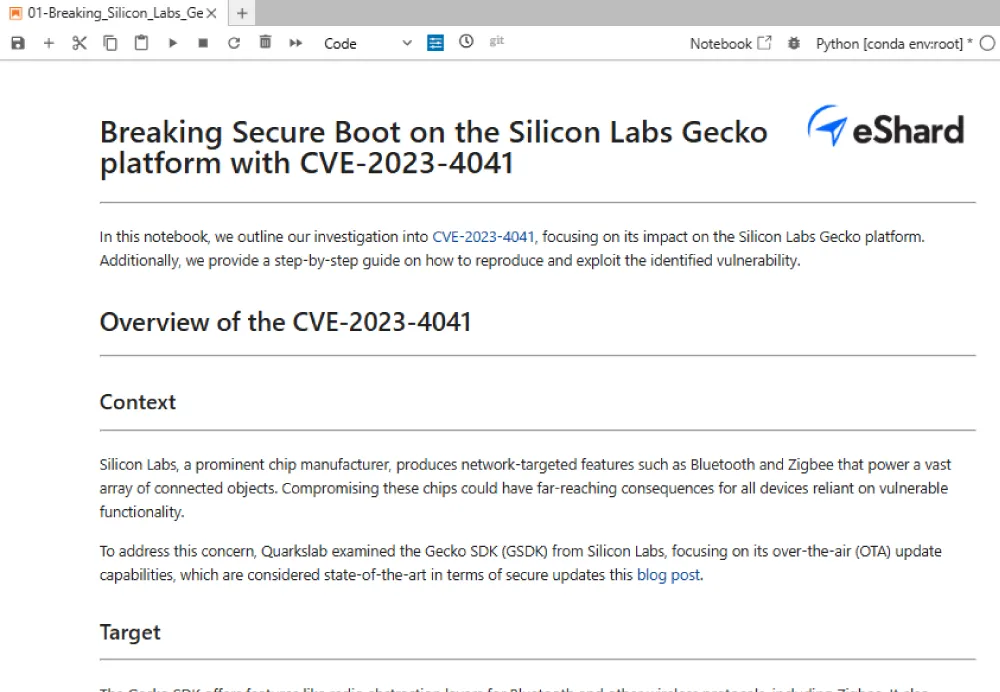Image resolution: width=1000 pixels, height=692 pixels.
Task: Open a new launcher tab with plus
Action: pyautogui.click(x=242, y=13)
